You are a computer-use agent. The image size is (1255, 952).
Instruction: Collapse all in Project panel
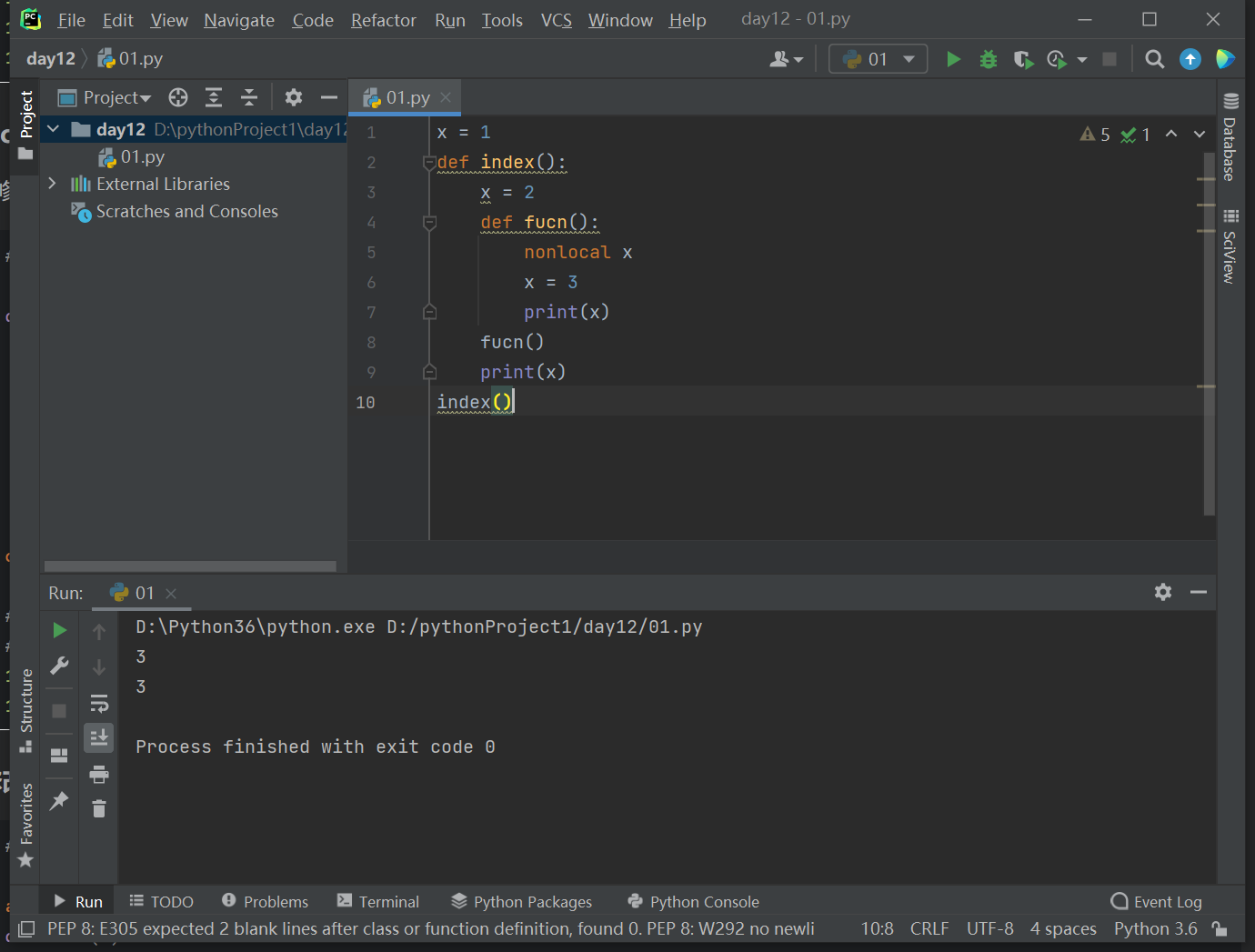click(x=249, y=97)
